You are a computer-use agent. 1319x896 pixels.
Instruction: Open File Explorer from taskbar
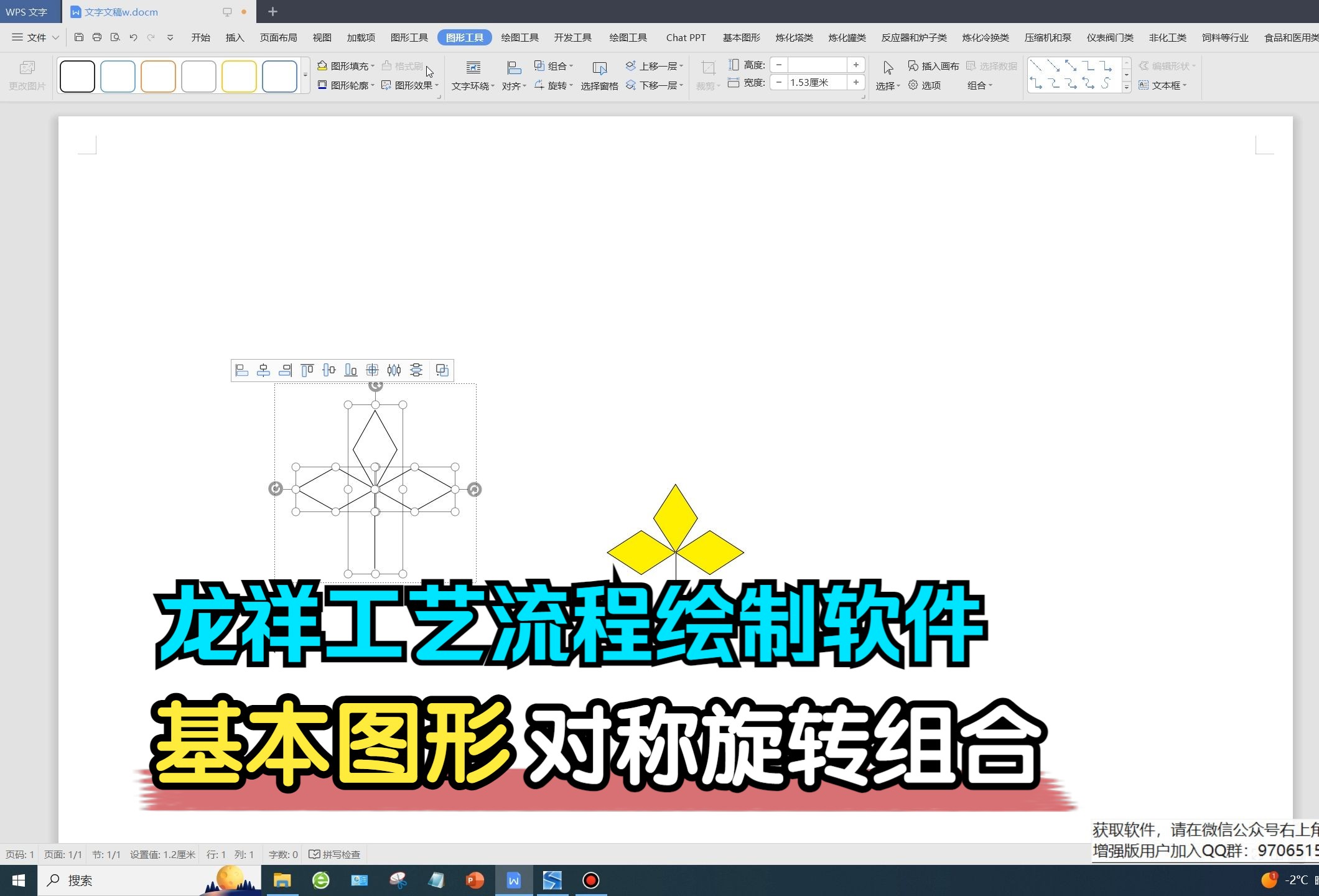(282, 880)
